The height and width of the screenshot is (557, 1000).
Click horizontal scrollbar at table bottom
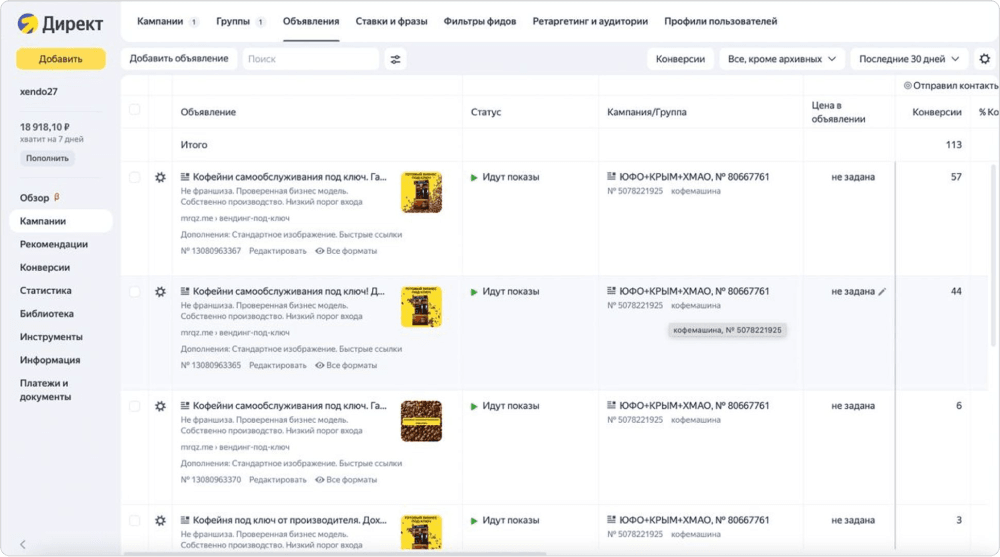pos(335,553)
